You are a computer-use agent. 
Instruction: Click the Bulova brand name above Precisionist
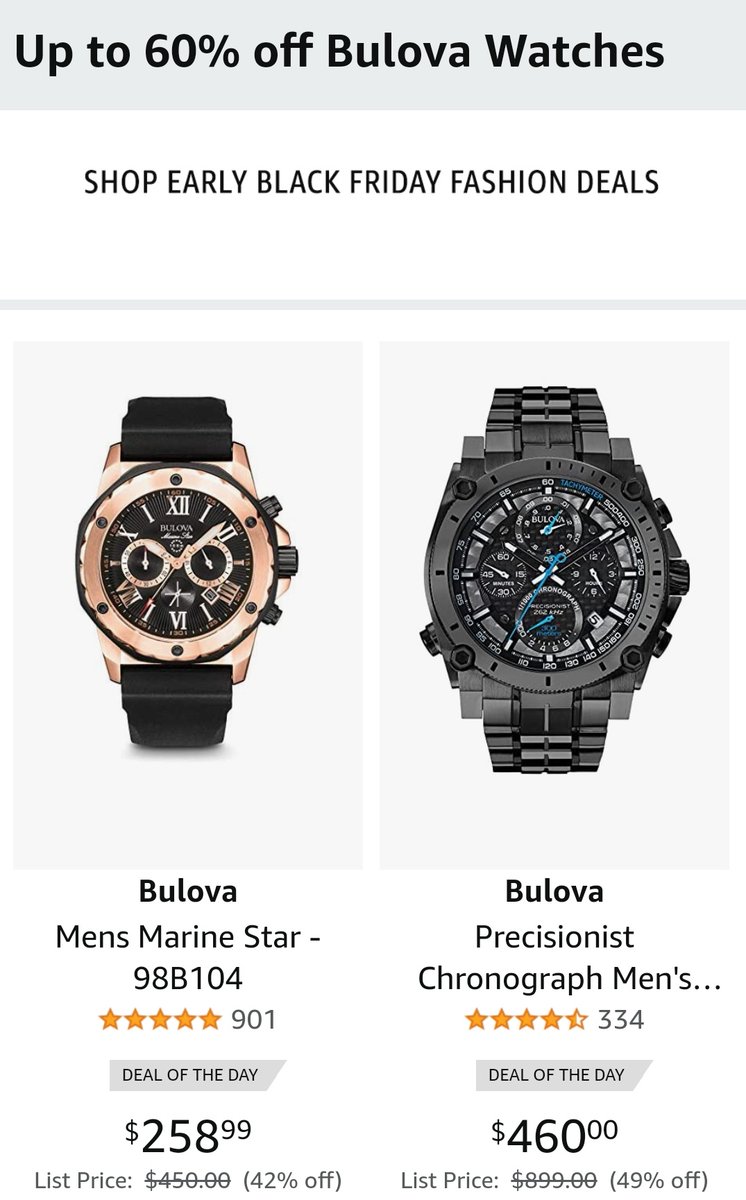554,890
